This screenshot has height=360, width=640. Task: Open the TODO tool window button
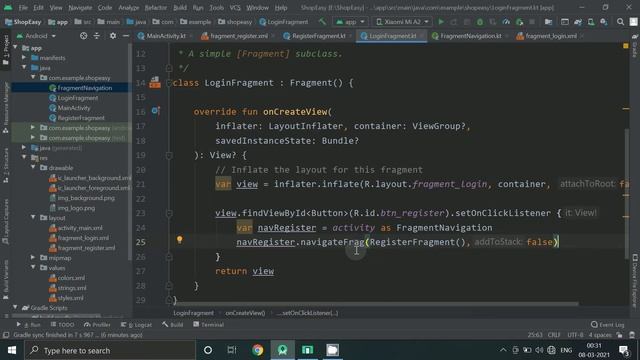point(62,324)
